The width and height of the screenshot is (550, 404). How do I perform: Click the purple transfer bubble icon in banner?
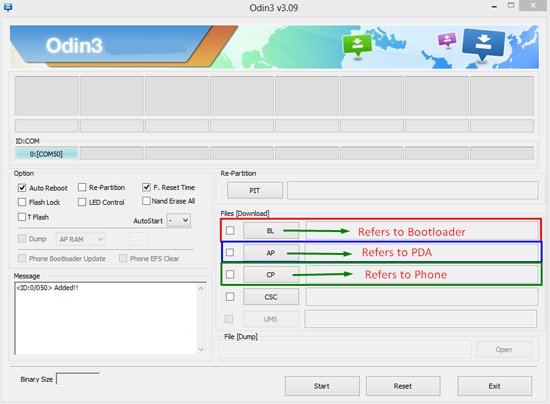(x=447, y=40)
